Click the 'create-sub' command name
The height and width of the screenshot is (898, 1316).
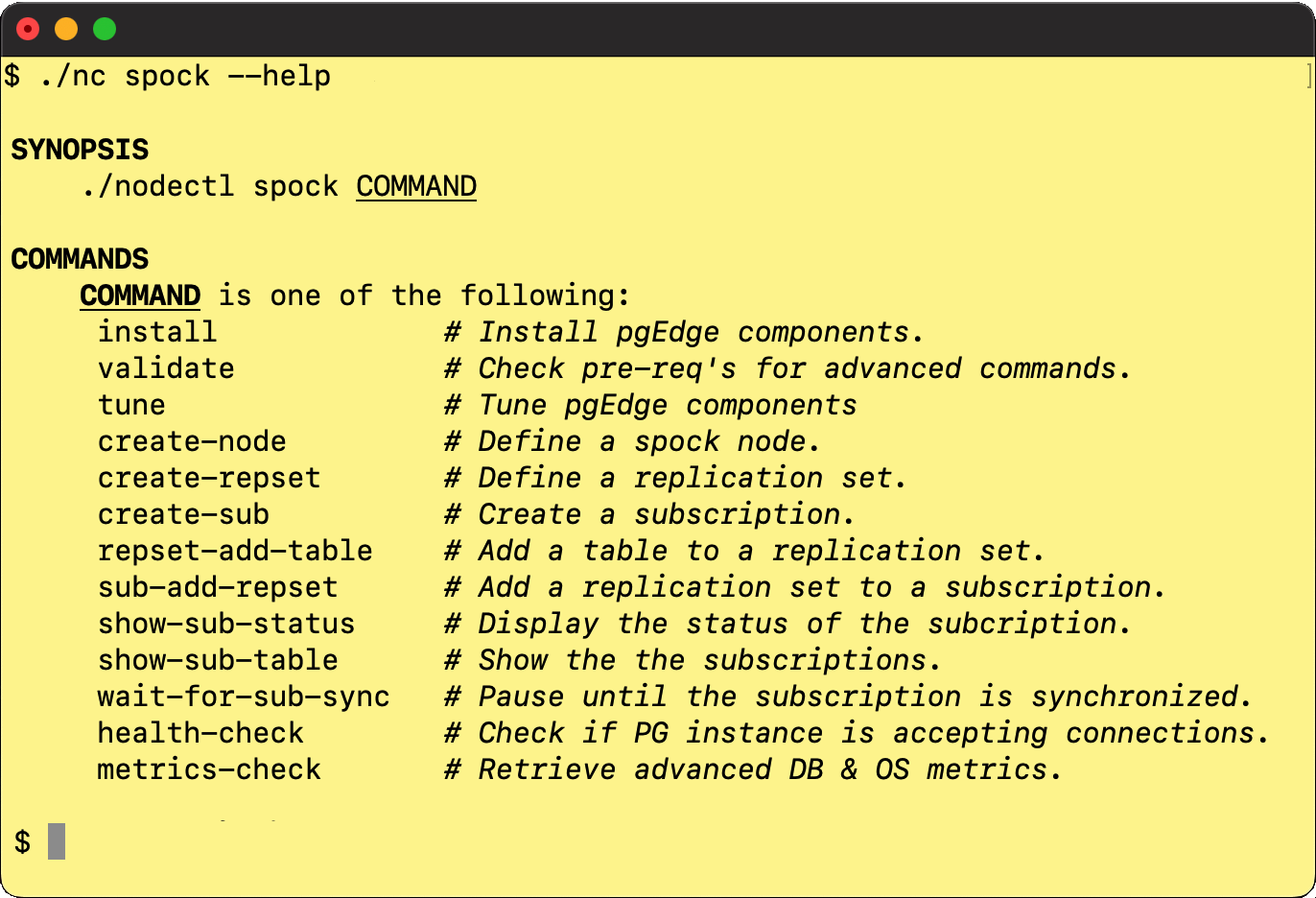(183, 514)
